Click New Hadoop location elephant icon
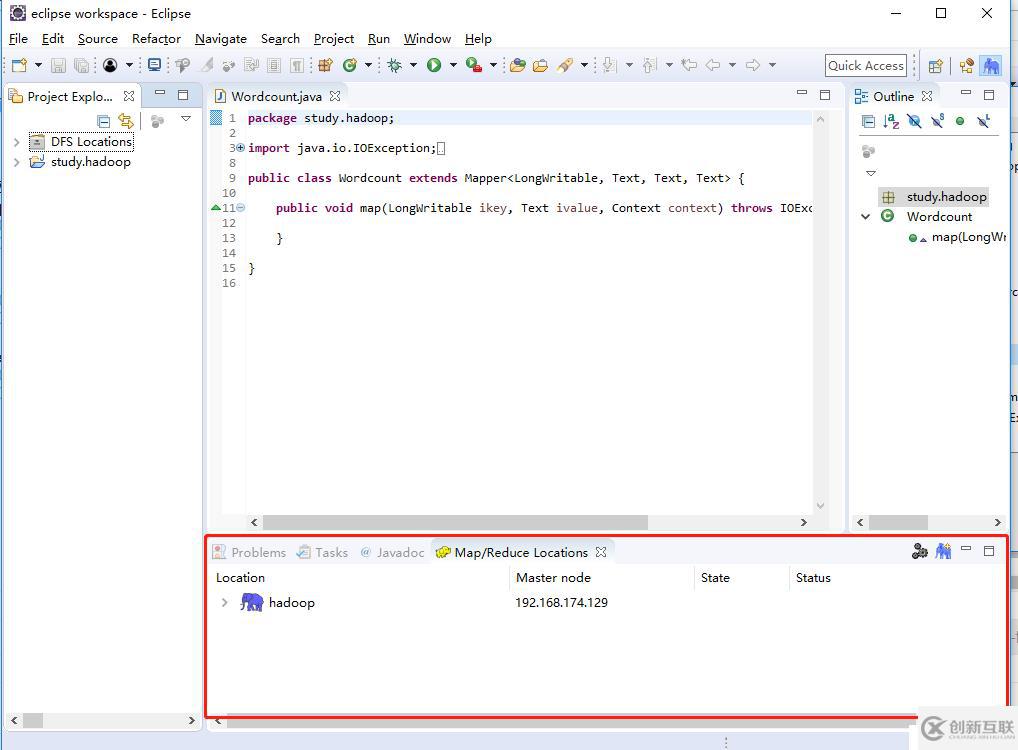The image size is (1018, 750). click(943, 551)
